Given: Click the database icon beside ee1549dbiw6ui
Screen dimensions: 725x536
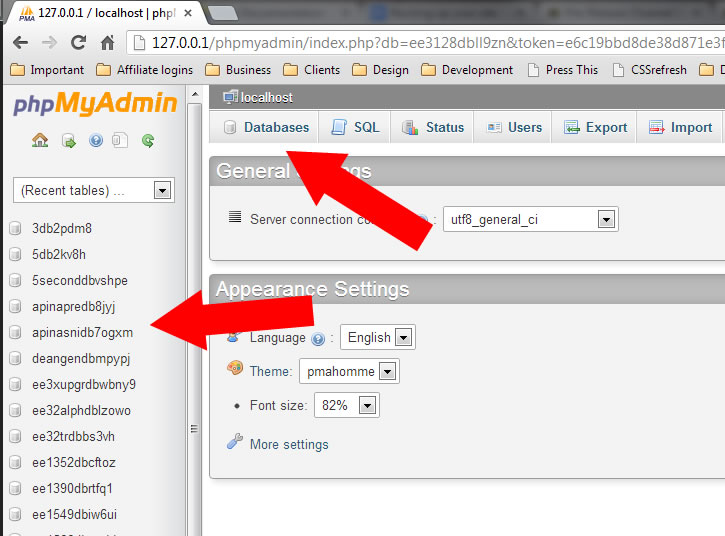Looking at the screenshot, I should pos(15,514).
